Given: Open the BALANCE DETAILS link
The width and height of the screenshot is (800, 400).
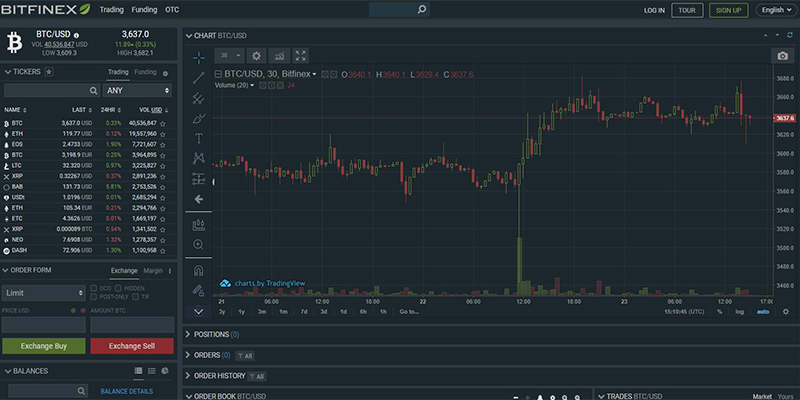Looking at the screenshot, I should pyautogui.click(x=127, y=391).
